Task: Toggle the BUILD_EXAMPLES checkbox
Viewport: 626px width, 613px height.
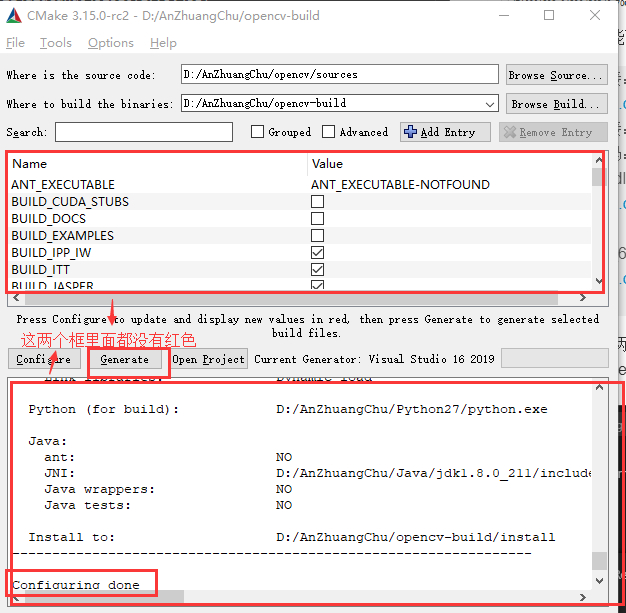Action: (317, 236)
